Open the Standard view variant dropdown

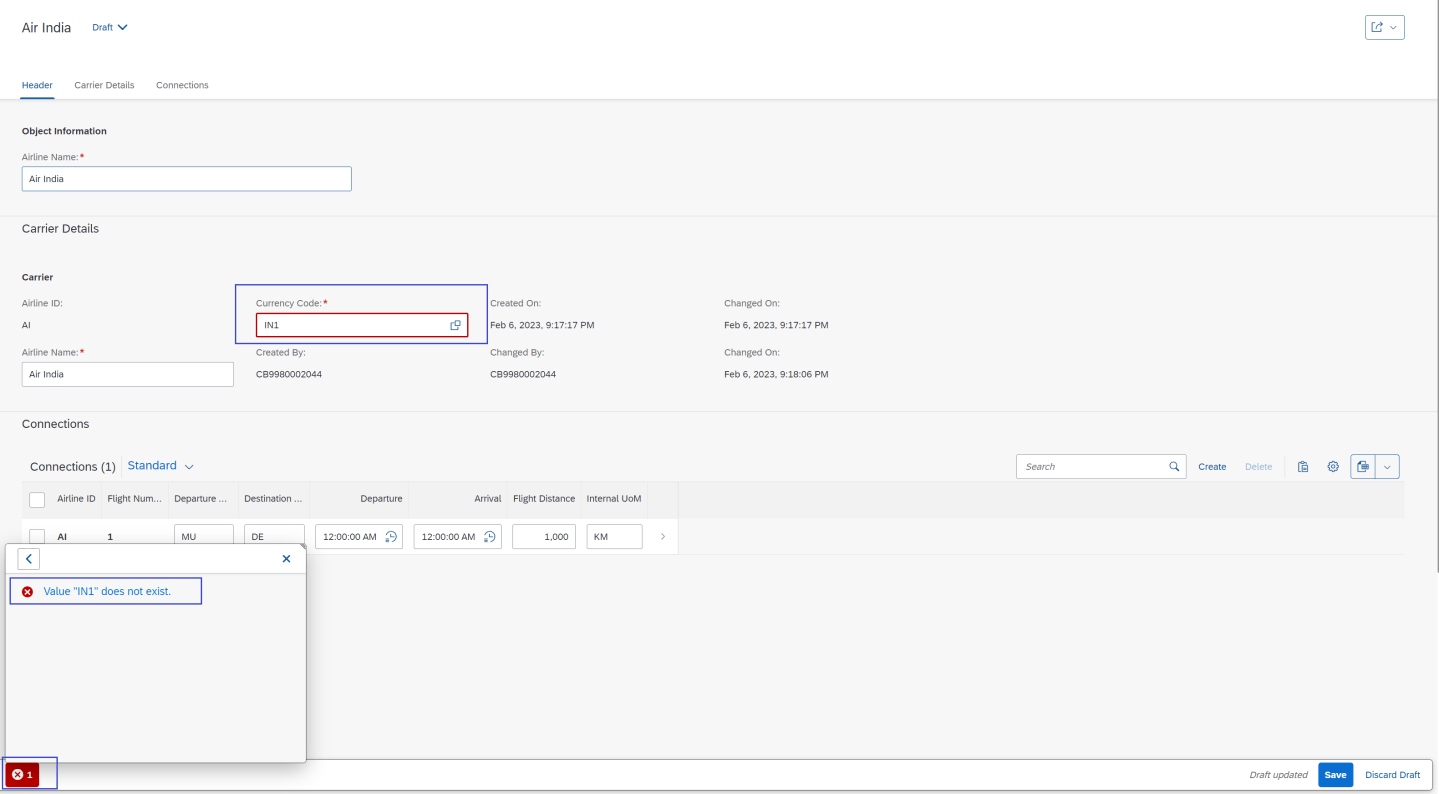(160, 466)
